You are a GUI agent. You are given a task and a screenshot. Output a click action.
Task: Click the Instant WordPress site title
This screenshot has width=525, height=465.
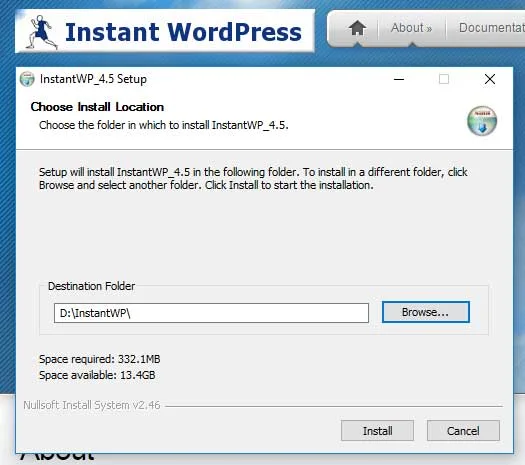tap(183, 32)
